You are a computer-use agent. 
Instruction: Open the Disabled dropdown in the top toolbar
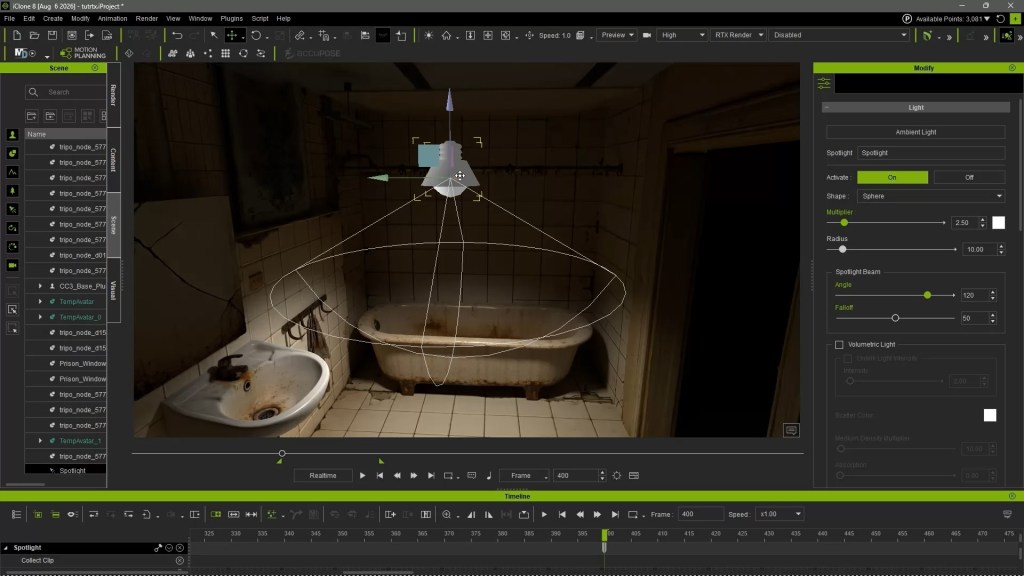[x=839, y=35]
